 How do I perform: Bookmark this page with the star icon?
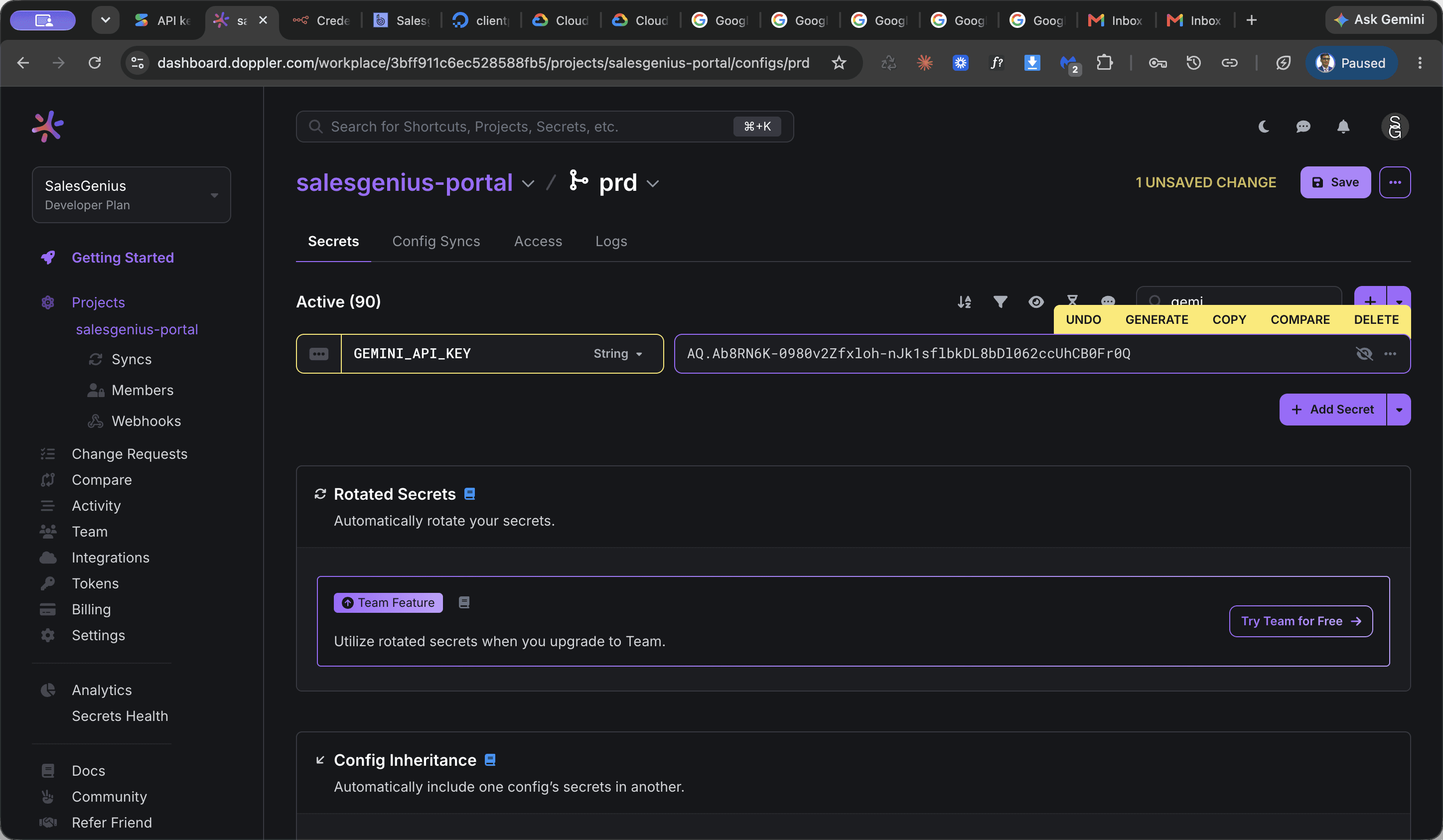point(839,62)
